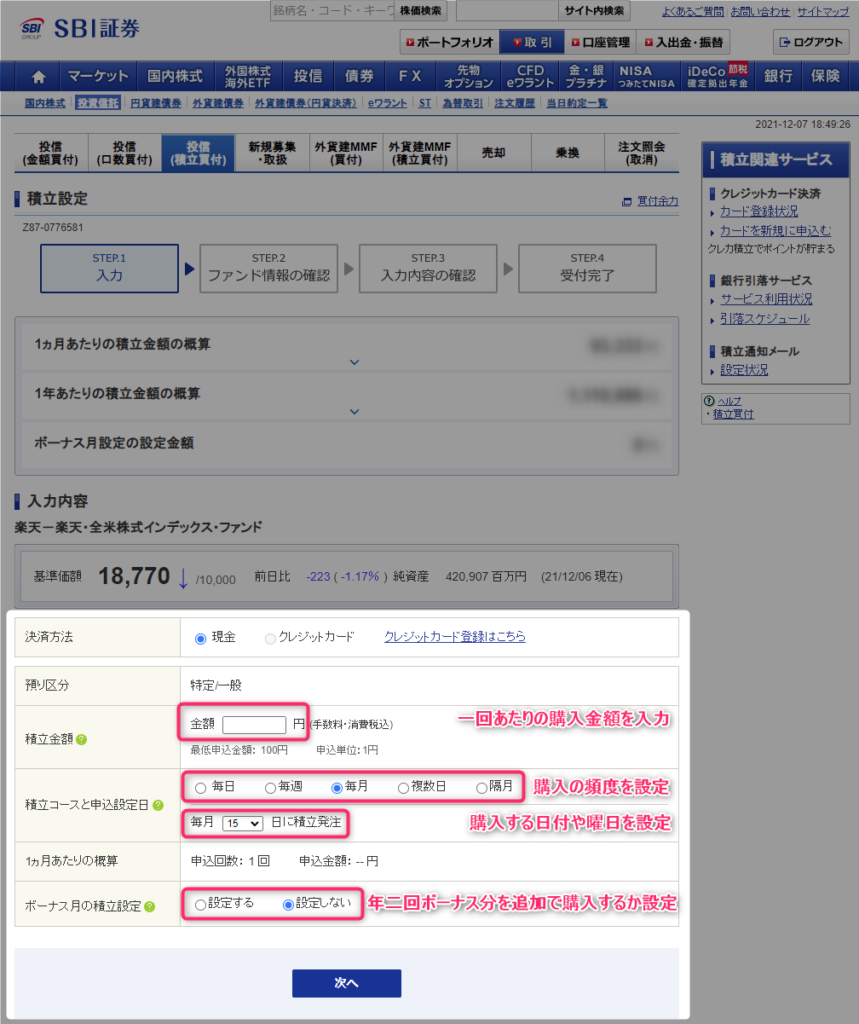The image size is (859, 1024).
Task: Open help icon next to 積立コースと申込設定日
Action: 157,805
